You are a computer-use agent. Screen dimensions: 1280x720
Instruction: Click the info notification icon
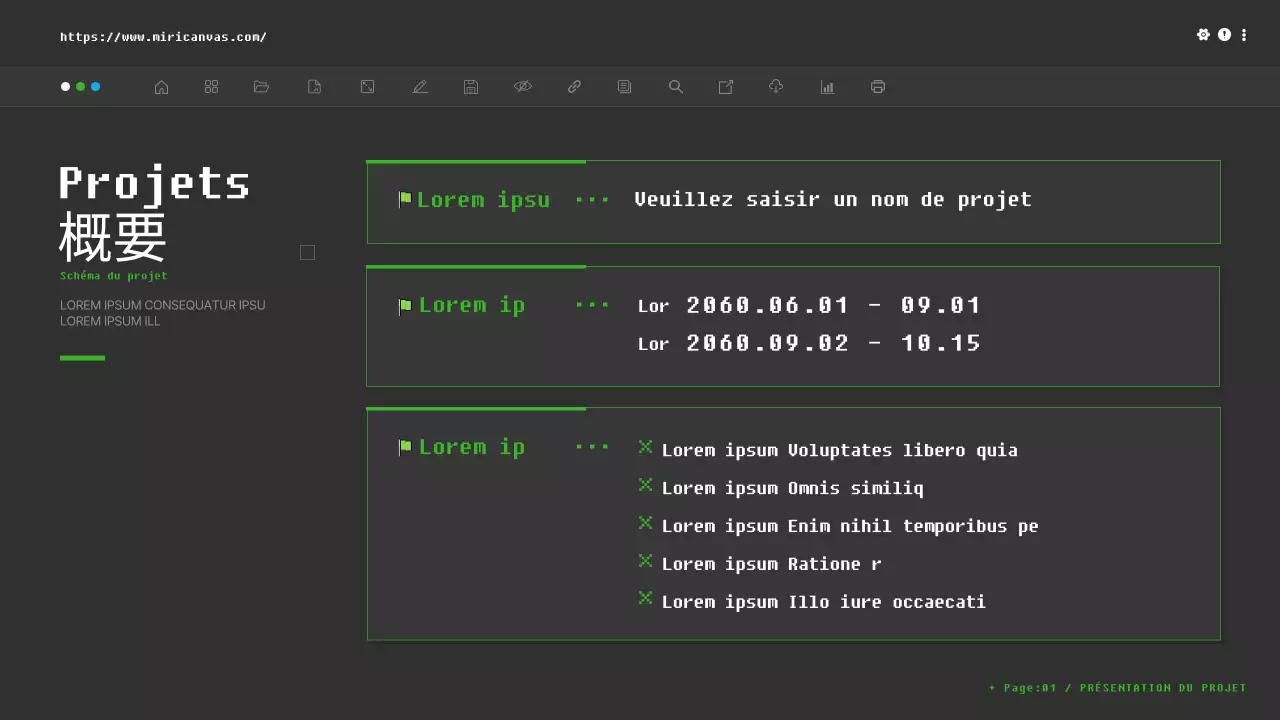pyautogui.click(x=1224, y=34)
